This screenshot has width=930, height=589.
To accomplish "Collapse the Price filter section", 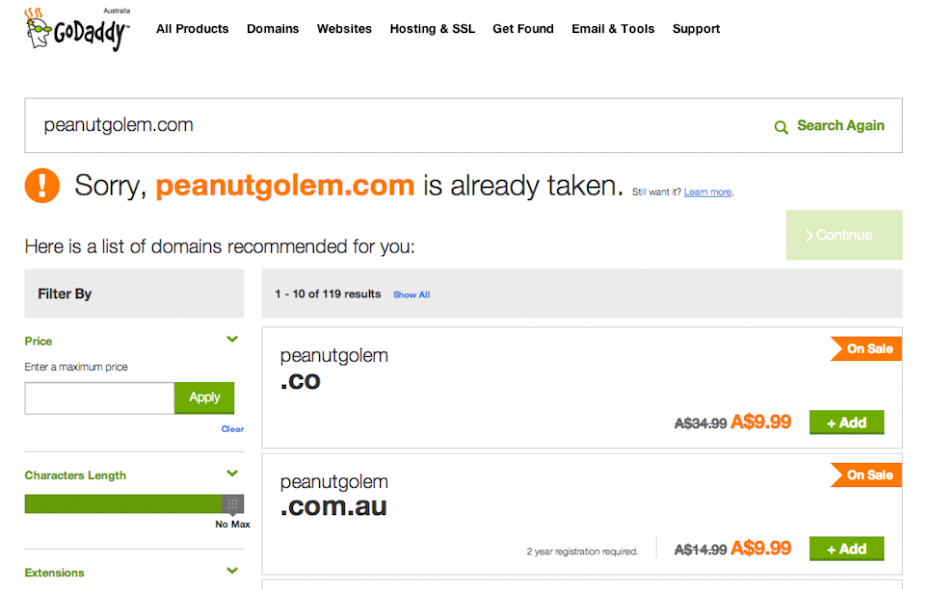I will (232, 340).
